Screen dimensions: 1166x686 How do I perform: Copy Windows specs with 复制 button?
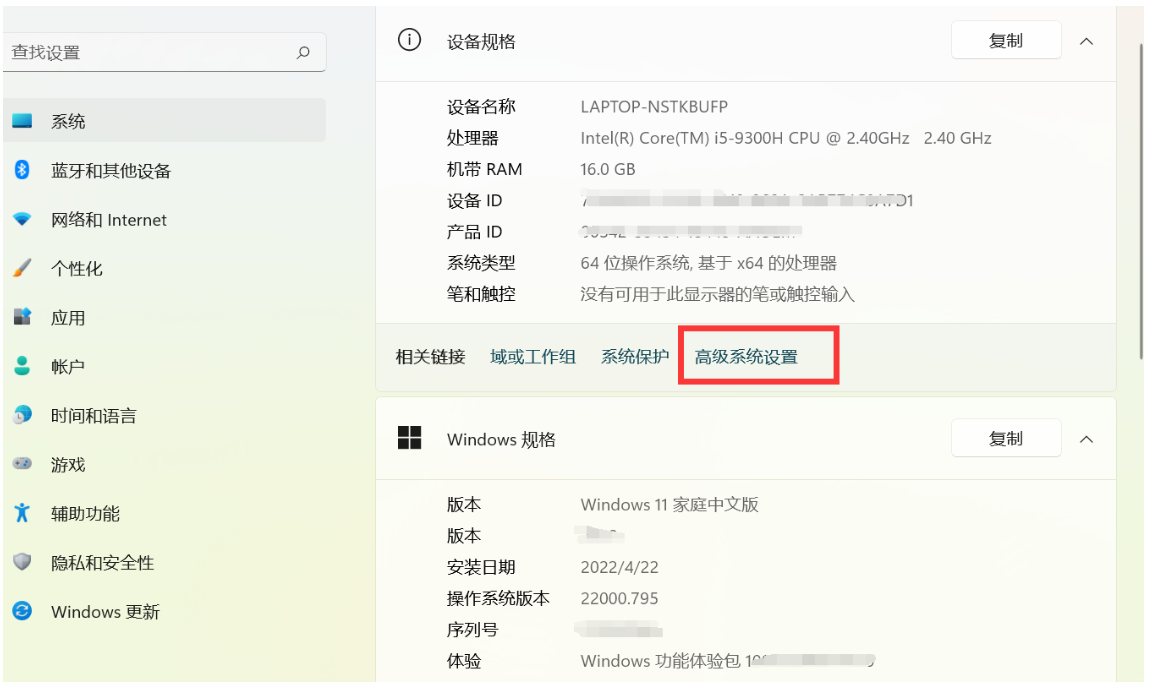tap(1005, 439)
